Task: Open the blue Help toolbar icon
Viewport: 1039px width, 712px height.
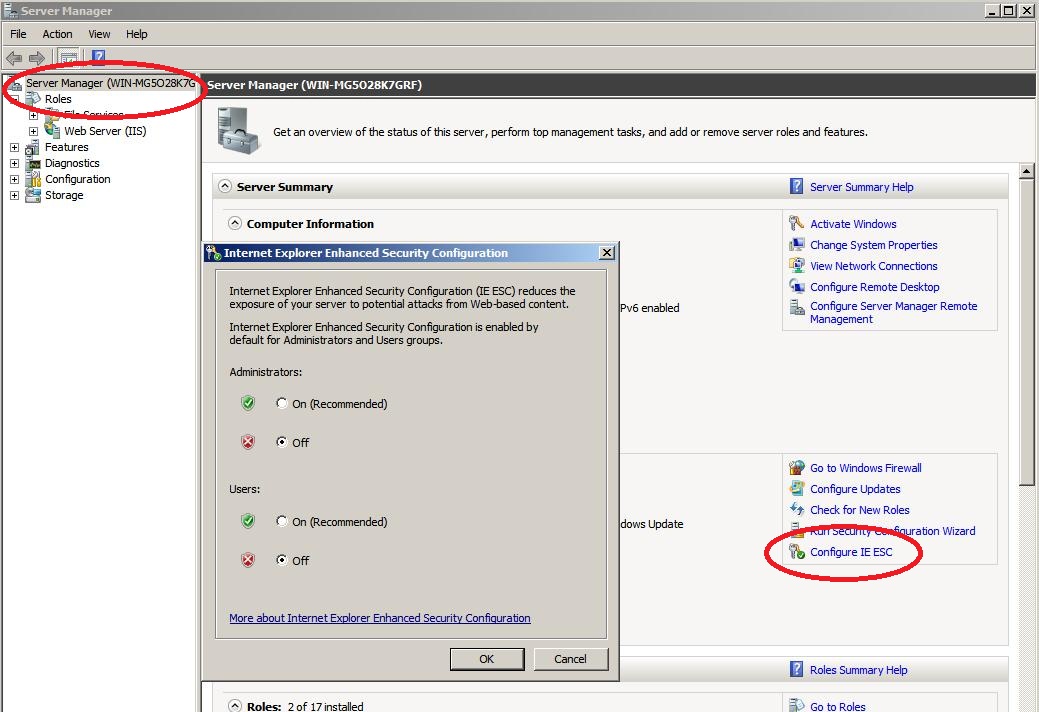Action: pyautogui.click(x=98, y=57)
